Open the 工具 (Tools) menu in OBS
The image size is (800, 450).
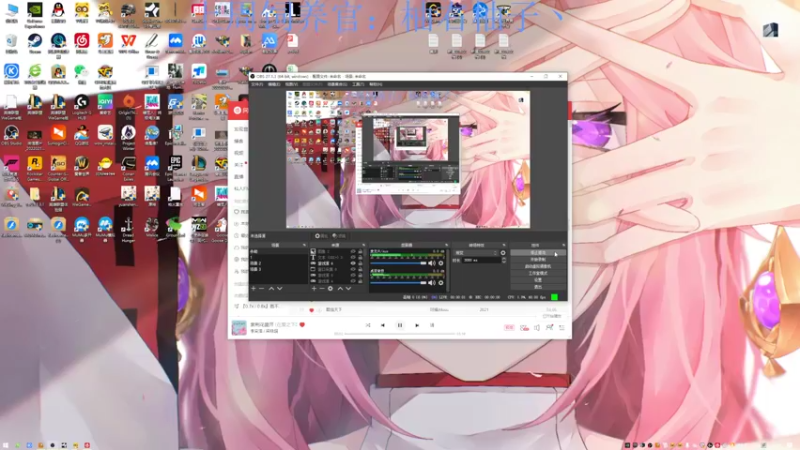(x=358, y=84)
